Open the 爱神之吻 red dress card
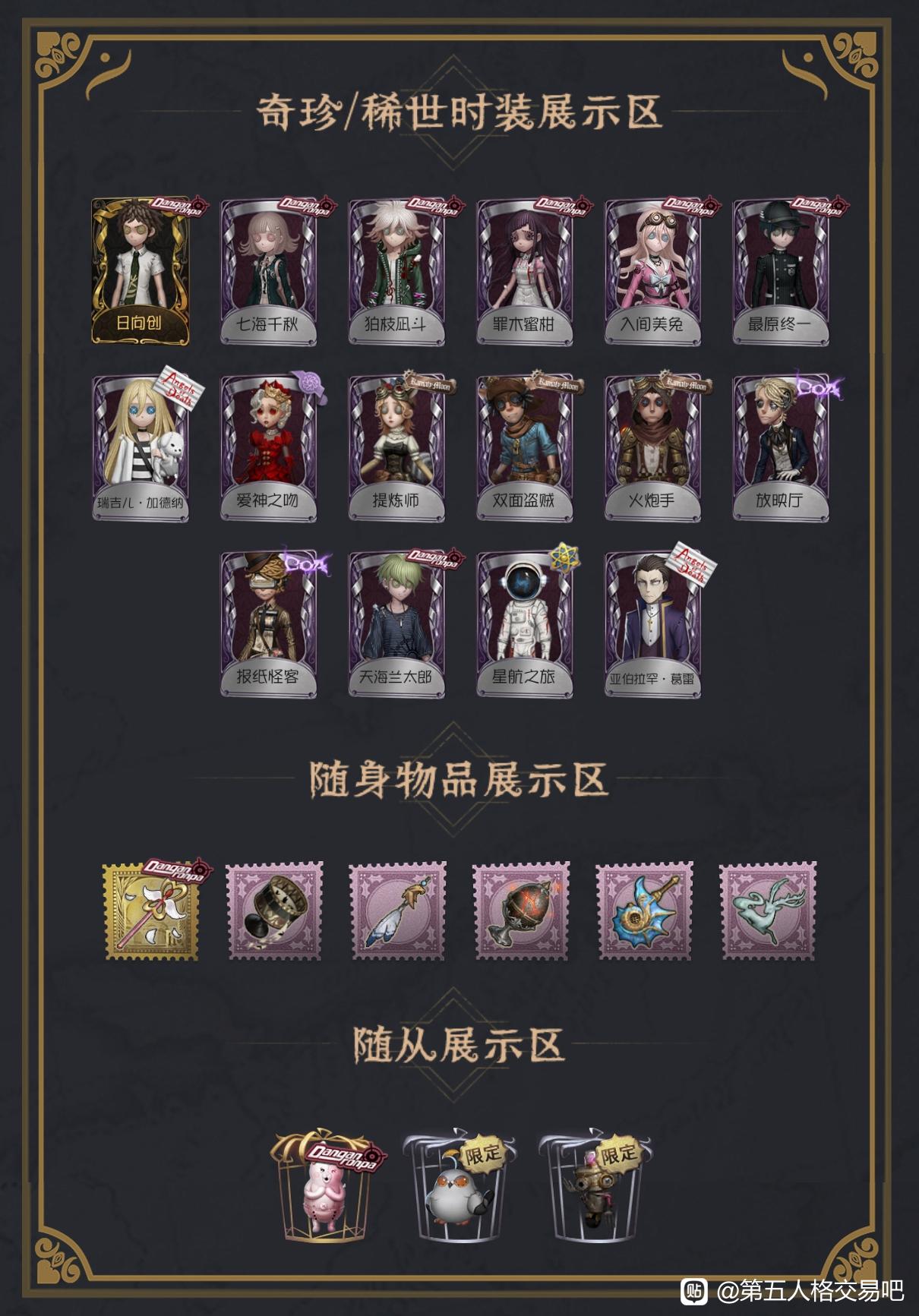This screenshot has height=1316, width=919. point(269,448)
